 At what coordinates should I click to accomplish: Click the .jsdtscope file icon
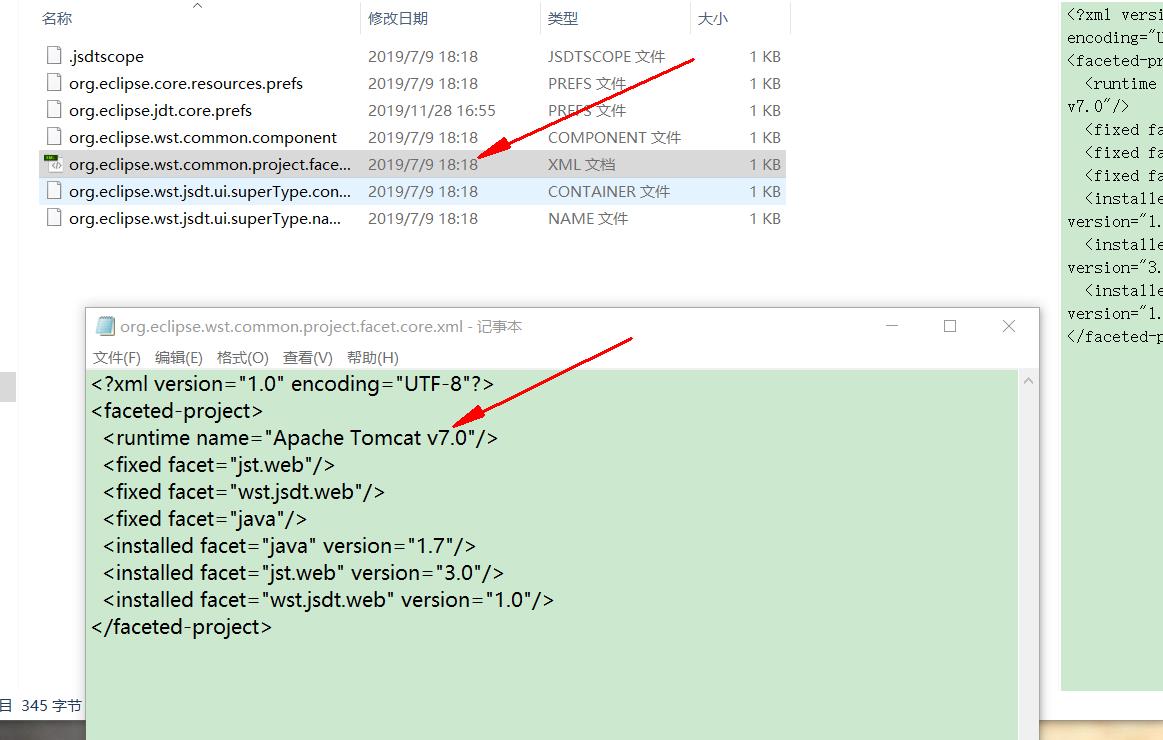53,56
